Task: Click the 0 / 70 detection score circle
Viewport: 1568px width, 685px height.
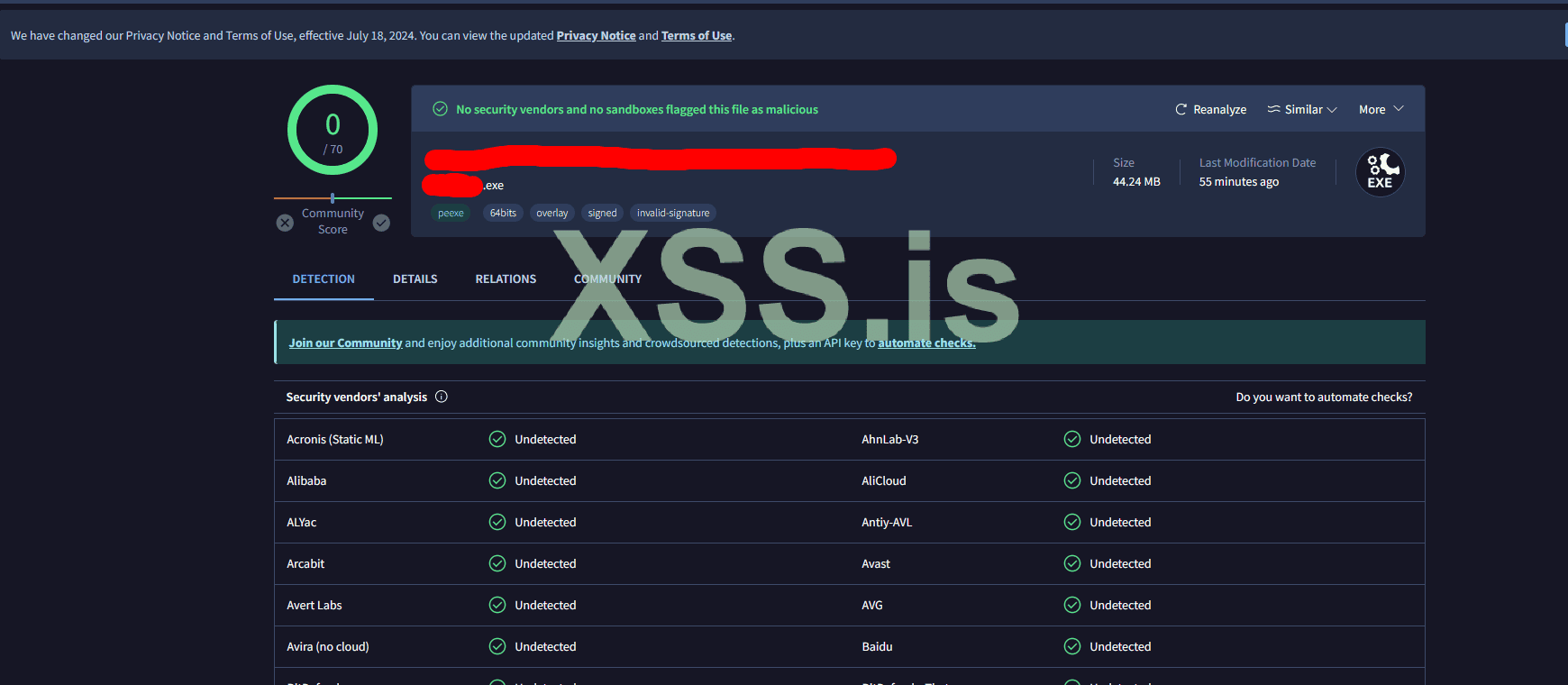Action: pyautogui.click(x=333, y=130)
